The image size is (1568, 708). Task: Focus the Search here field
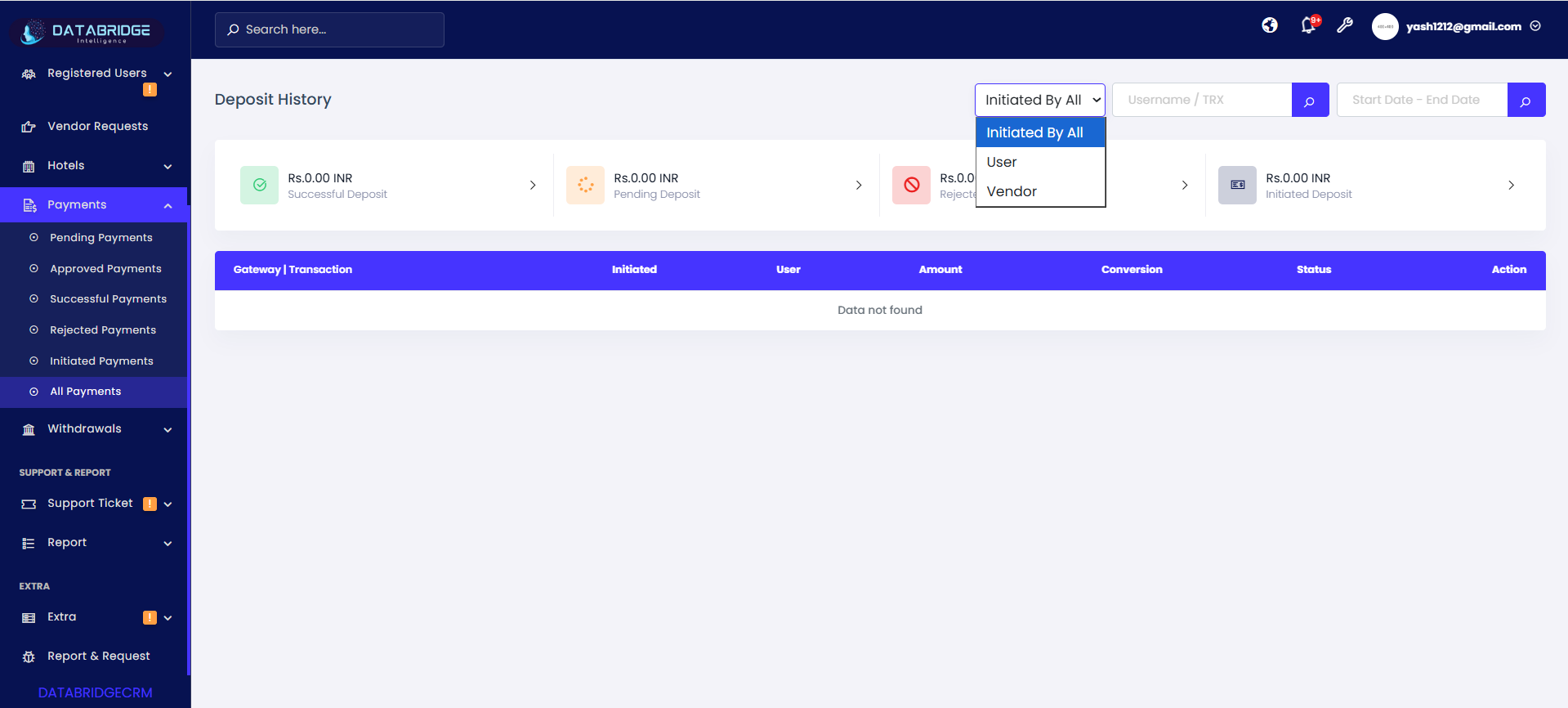329,29
